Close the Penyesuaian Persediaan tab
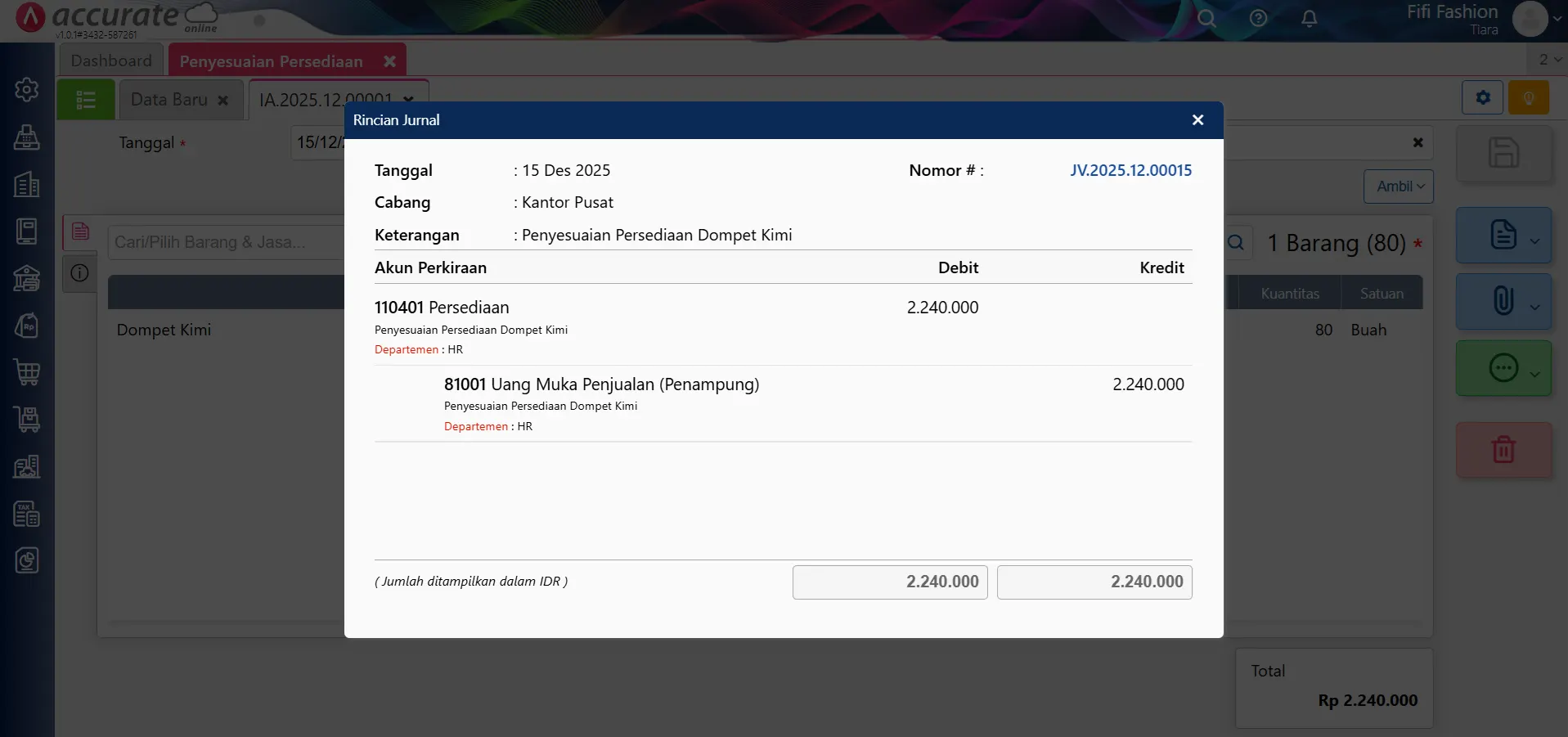This screenshot has width=1568, height=737. coord(390,61)
